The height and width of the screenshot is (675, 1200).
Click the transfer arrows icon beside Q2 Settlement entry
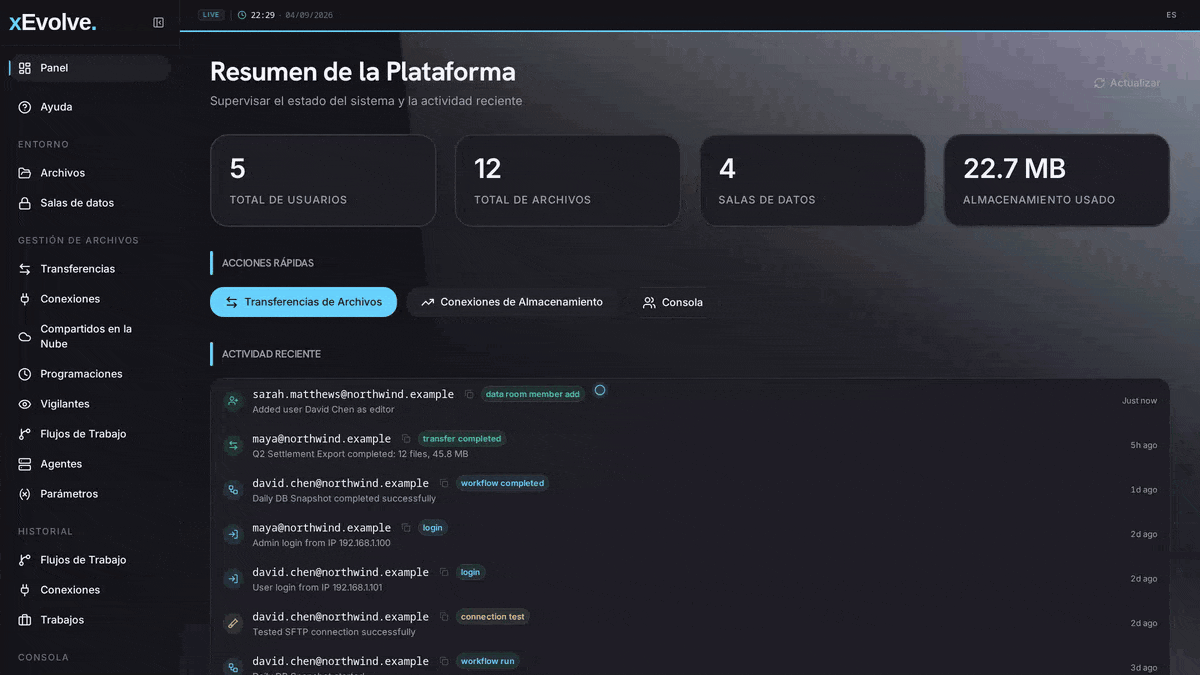tap(233, 446)
